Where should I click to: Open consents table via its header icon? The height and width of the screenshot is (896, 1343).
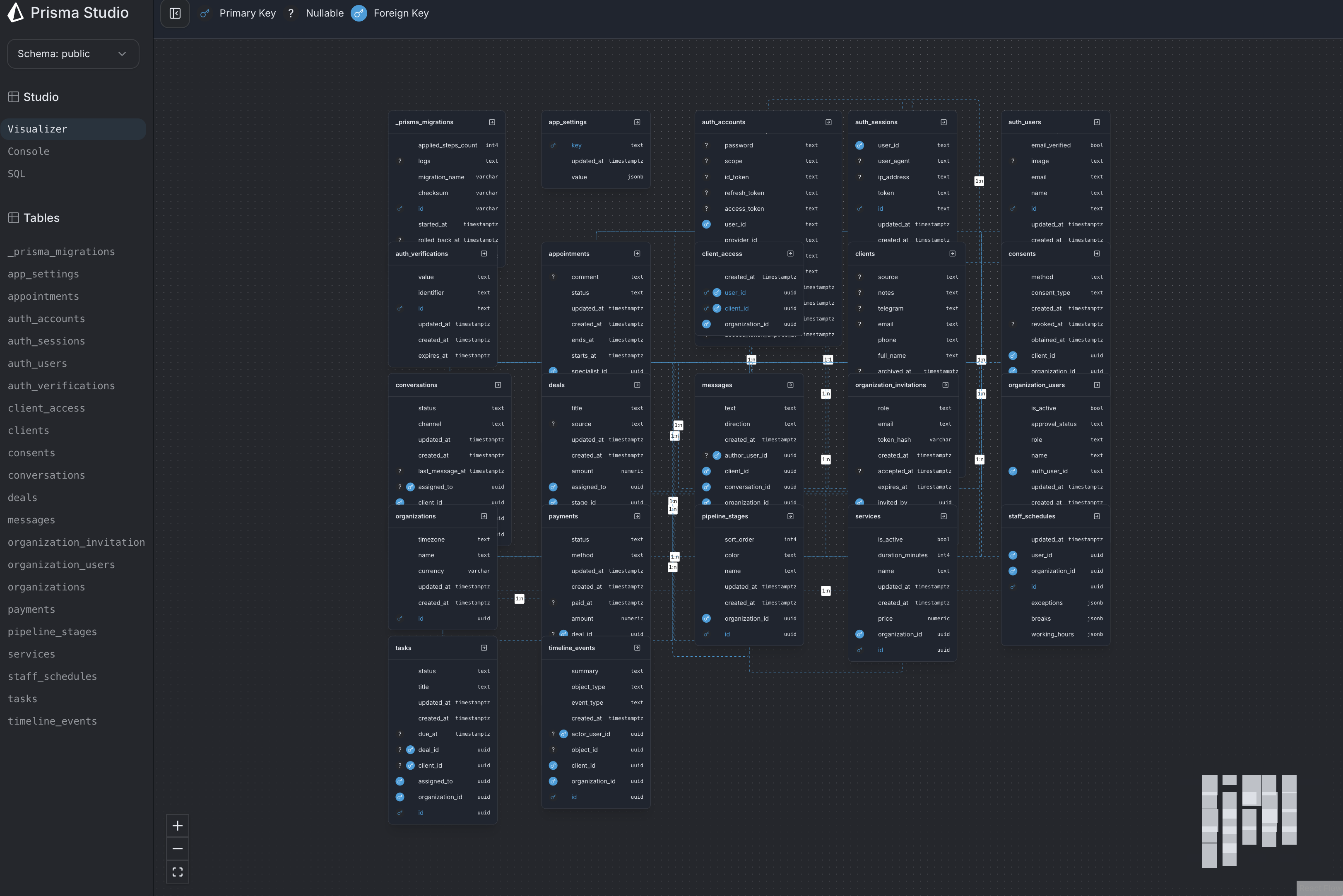pyautogui.click(x=1097, y=254)
